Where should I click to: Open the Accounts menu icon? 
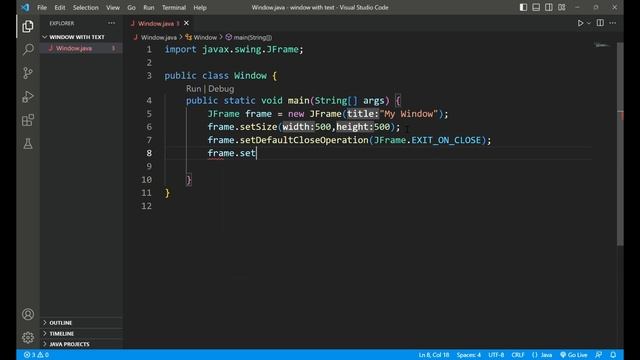28,314
